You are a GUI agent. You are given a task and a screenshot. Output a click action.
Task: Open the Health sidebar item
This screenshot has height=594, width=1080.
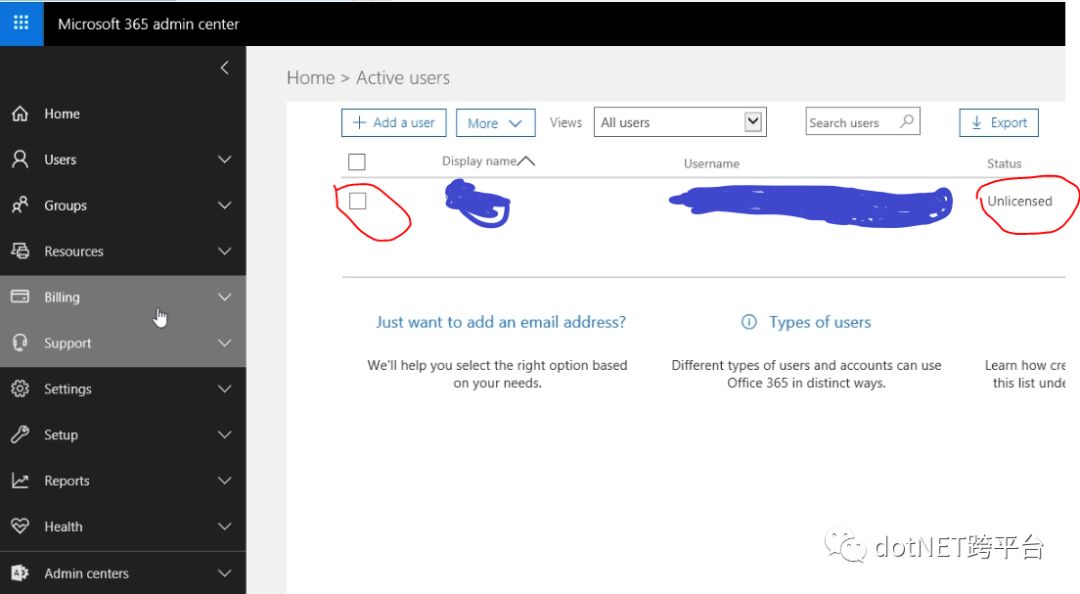(x=123, y=527)
